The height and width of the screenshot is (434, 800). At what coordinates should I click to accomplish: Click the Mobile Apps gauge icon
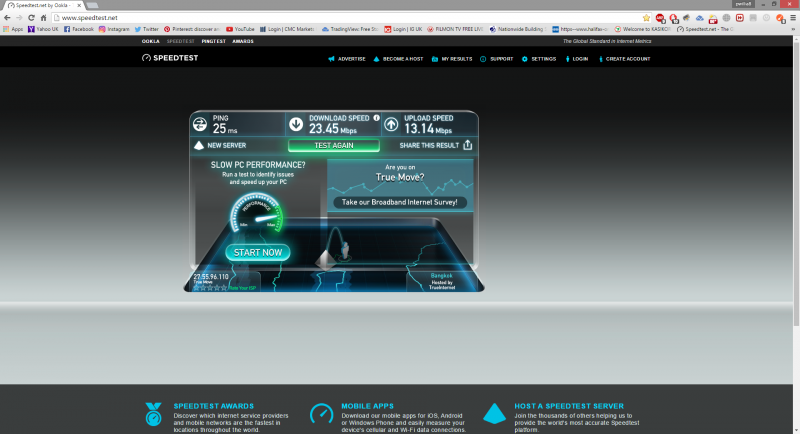click(321, 414)
